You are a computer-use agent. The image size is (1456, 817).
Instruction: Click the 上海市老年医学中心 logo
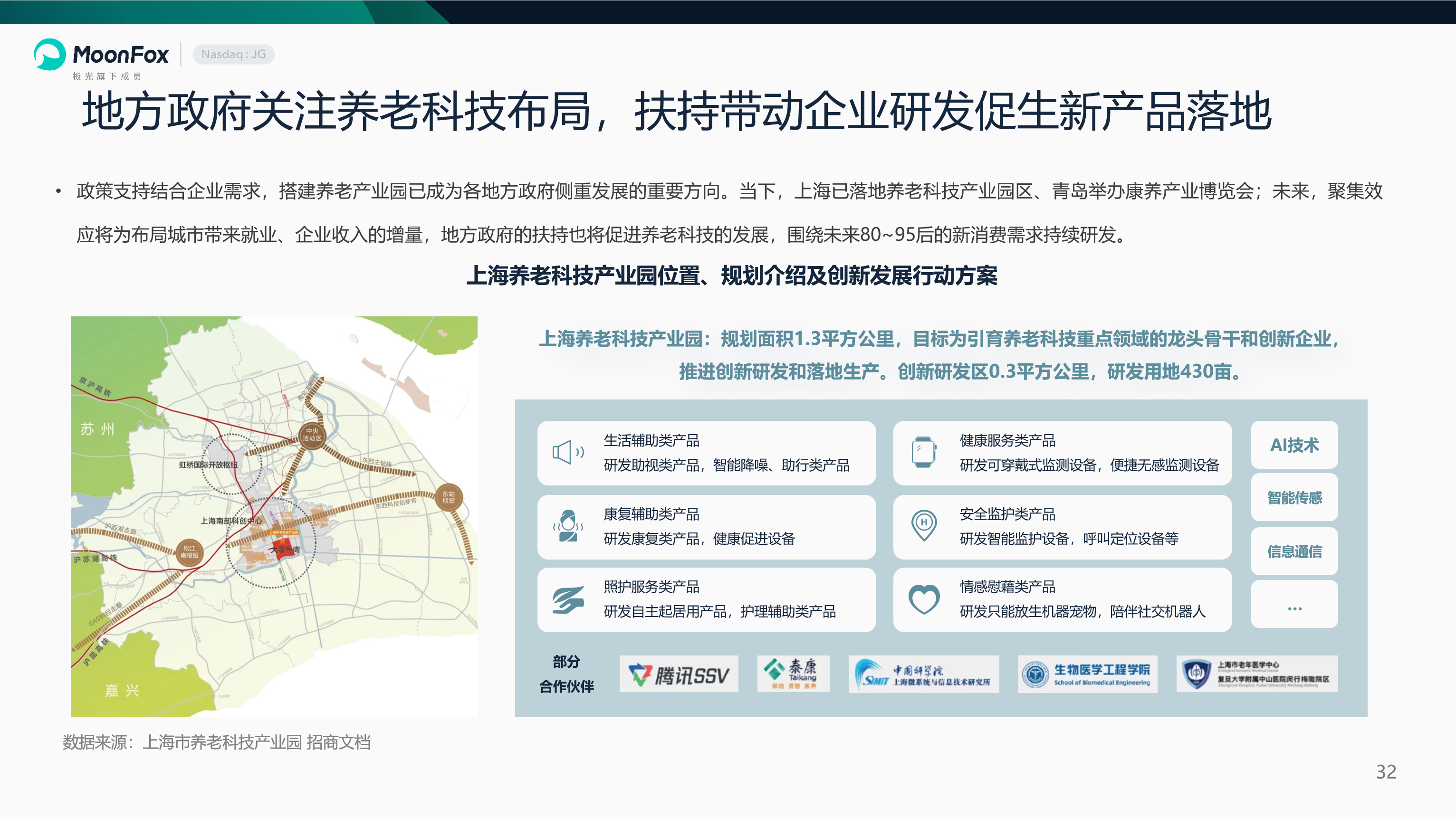(x=1257, y=674)
